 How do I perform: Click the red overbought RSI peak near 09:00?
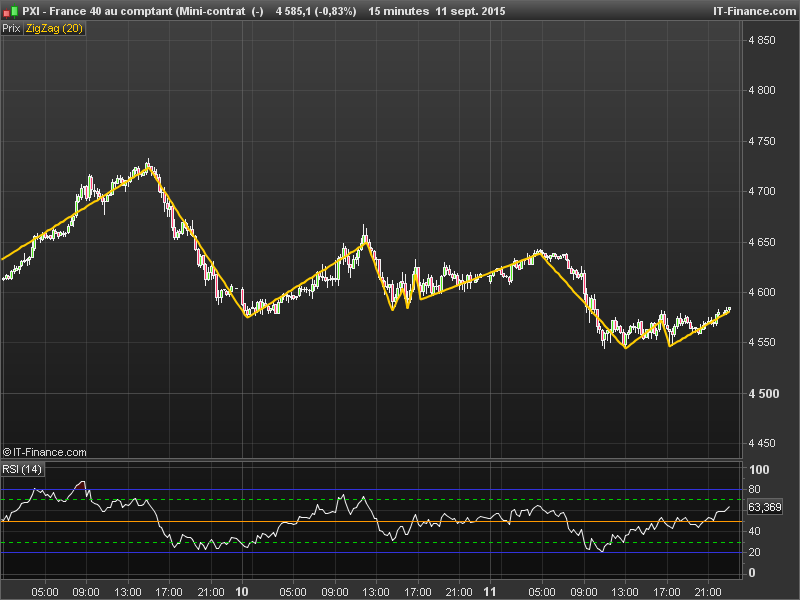tap(82, 484)
